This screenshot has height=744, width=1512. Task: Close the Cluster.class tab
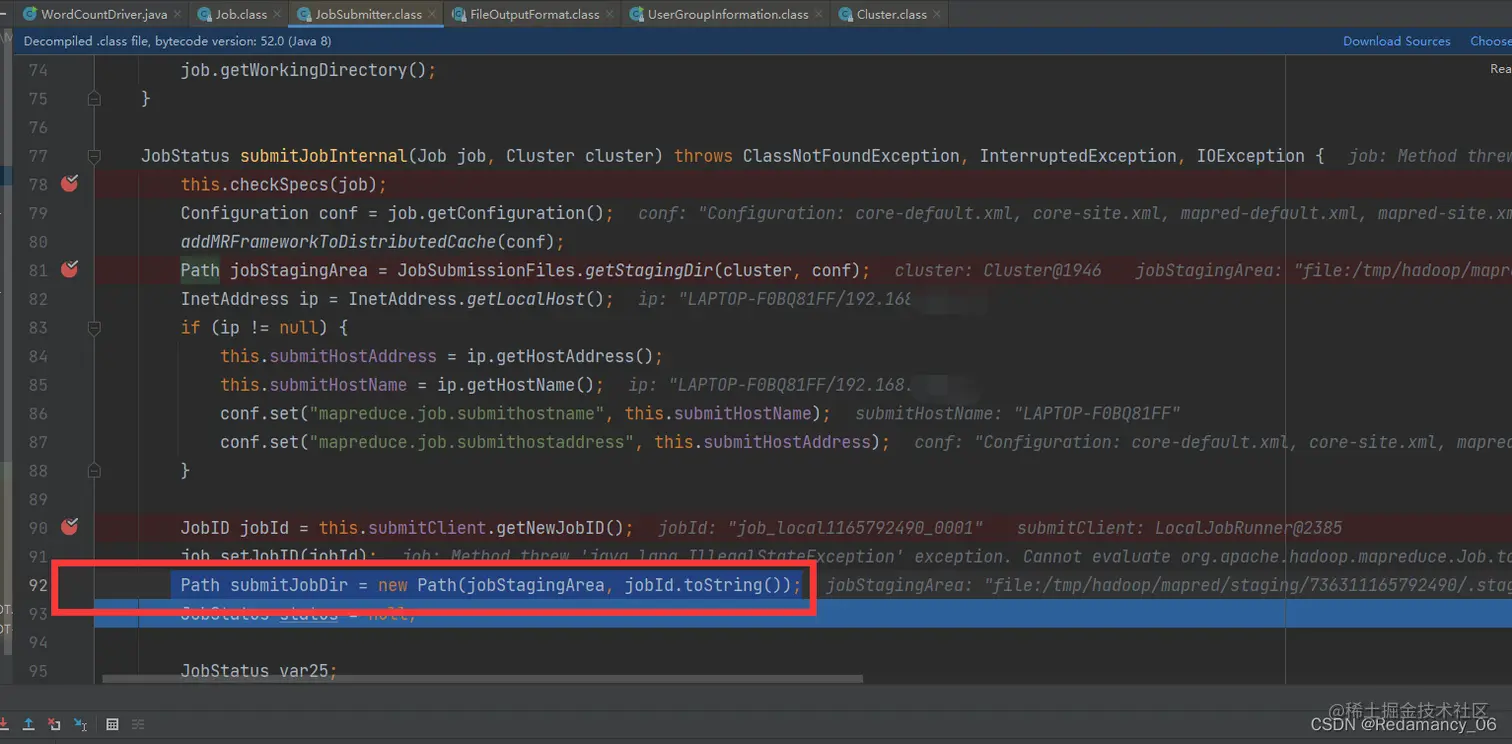pyautogui.click(x=937, y=15)
